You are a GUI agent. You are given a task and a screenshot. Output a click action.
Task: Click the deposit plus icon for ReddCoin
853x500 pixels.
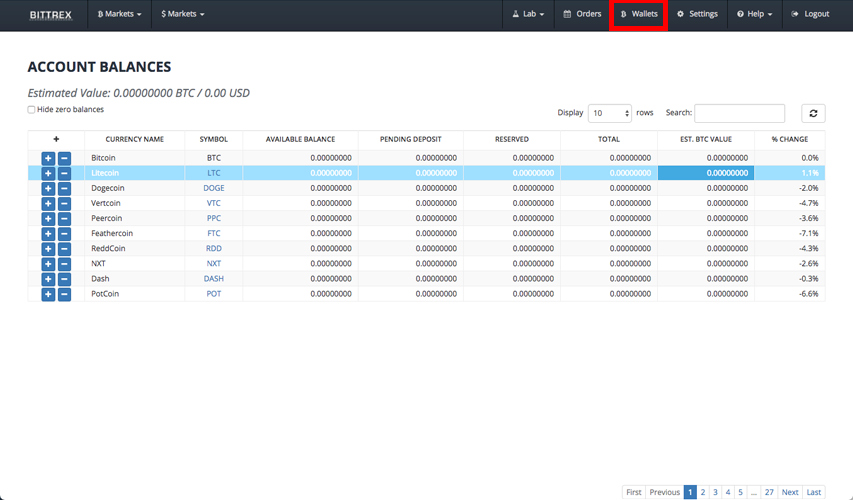pyautogui.click(x=48, y=249)
